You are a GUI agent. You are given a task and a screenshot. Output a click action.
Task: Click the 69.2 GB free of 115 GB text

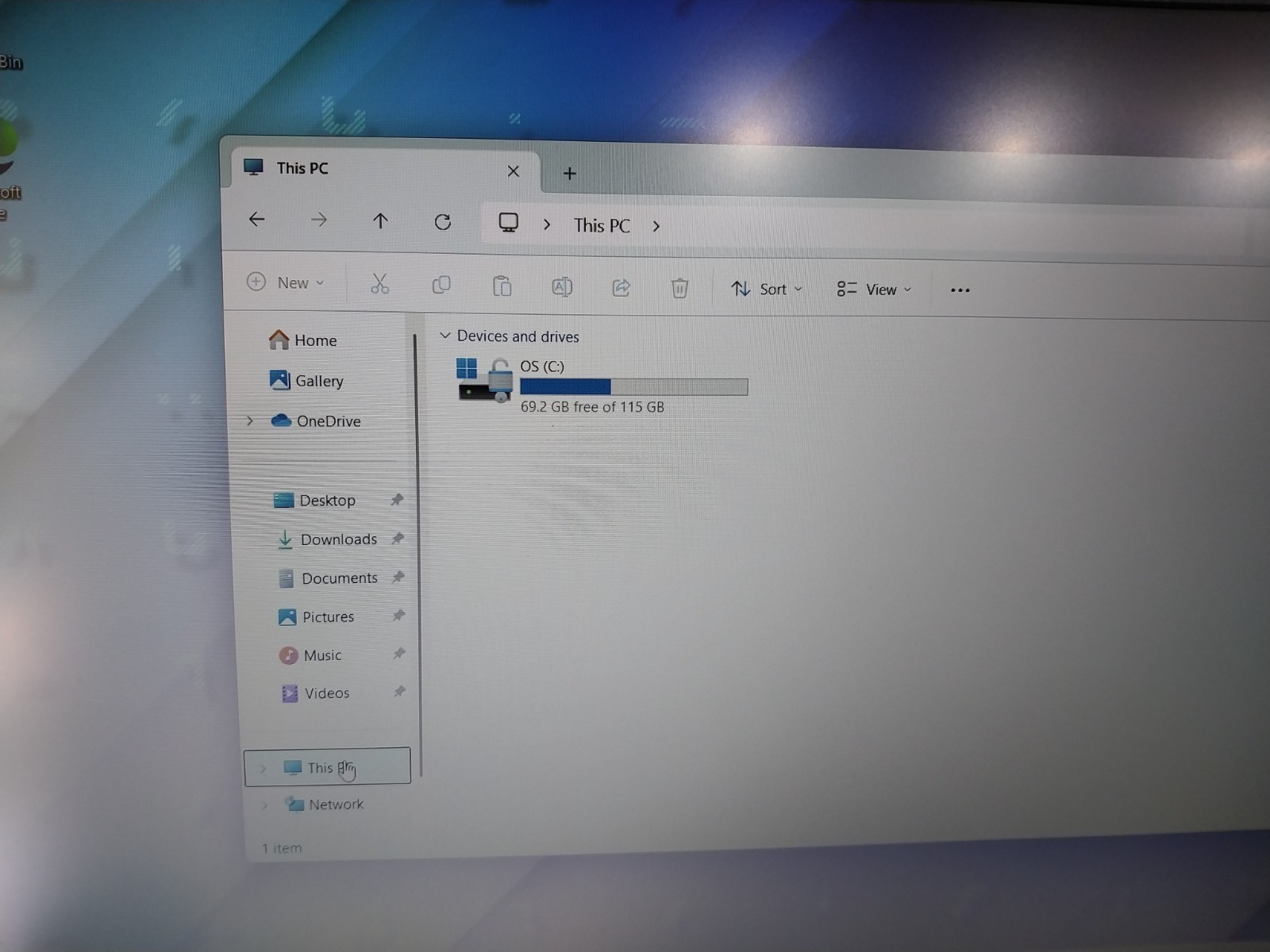click(592, 407)
